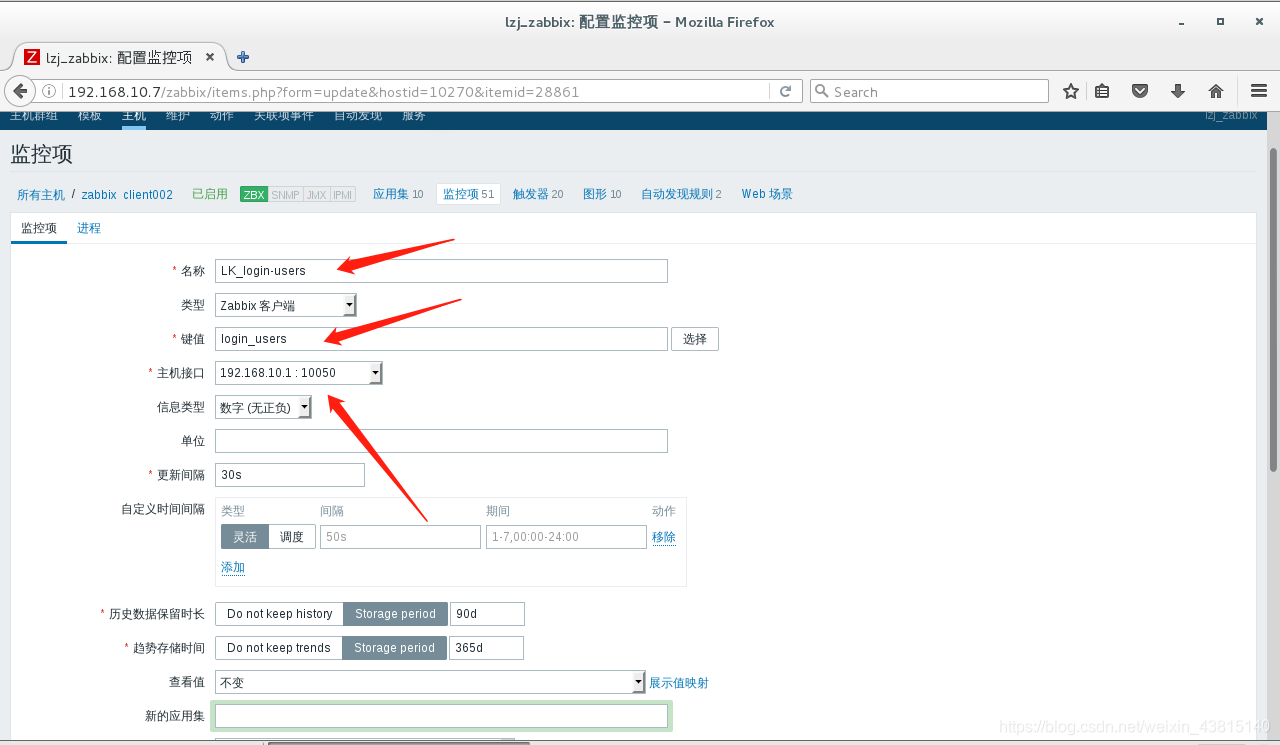Bookmark this page with the star icon
Screen dimensions: 1280x745
coord(1071,91)
